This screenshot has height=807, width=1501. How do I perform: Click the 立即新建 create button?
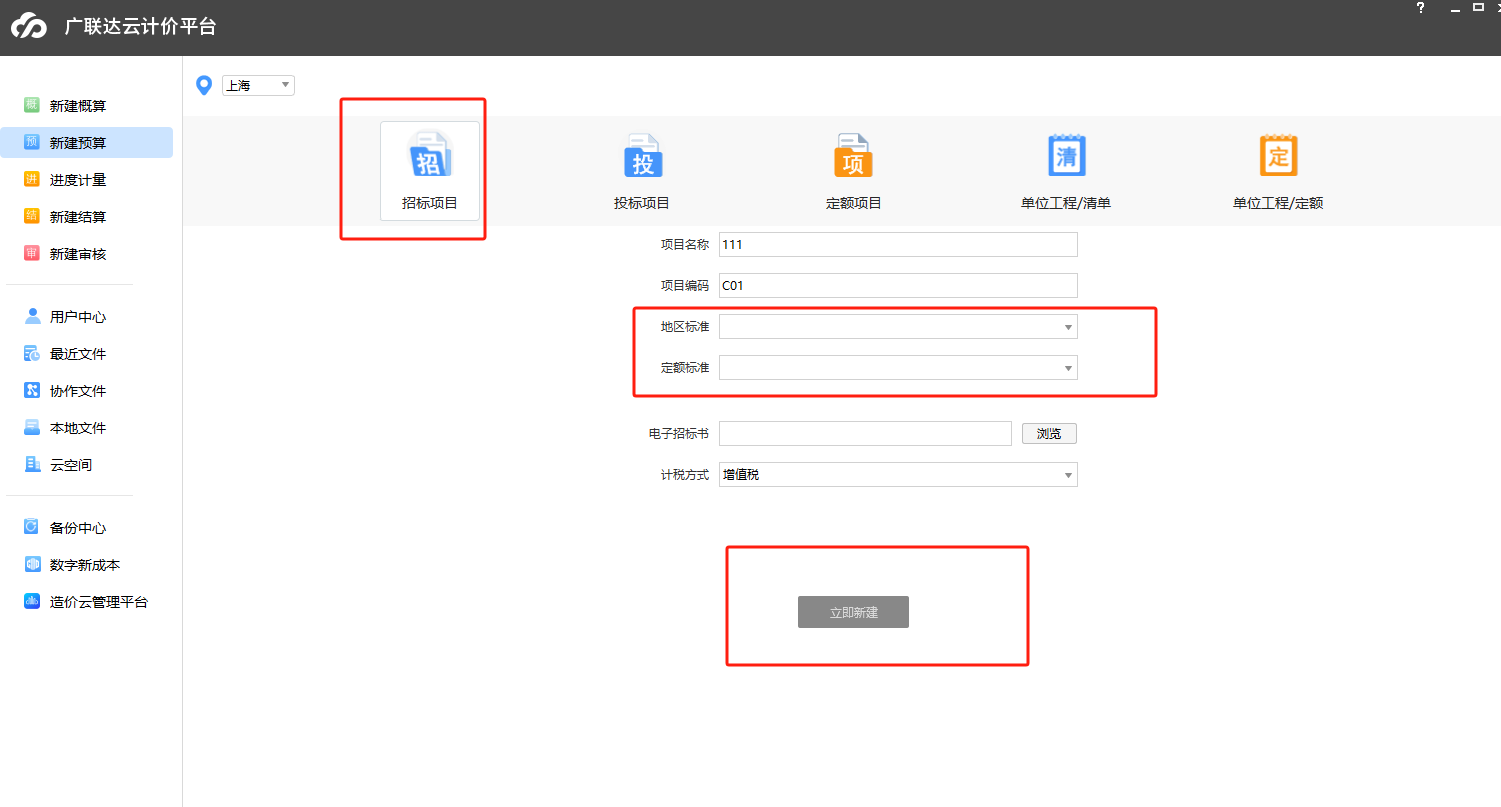point(853,612)
